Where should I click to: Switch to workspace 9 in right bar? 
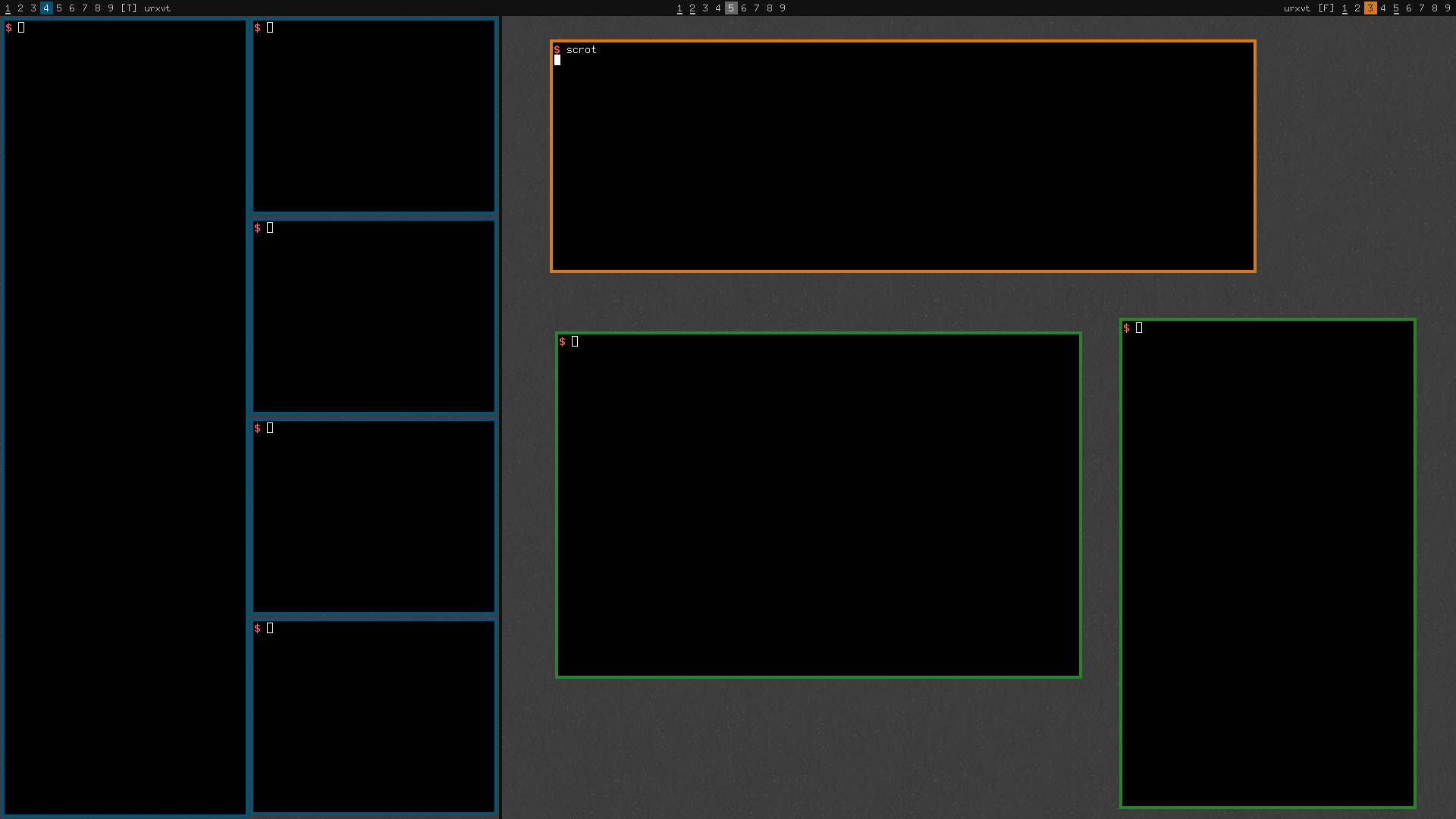tap(1448, 8)
